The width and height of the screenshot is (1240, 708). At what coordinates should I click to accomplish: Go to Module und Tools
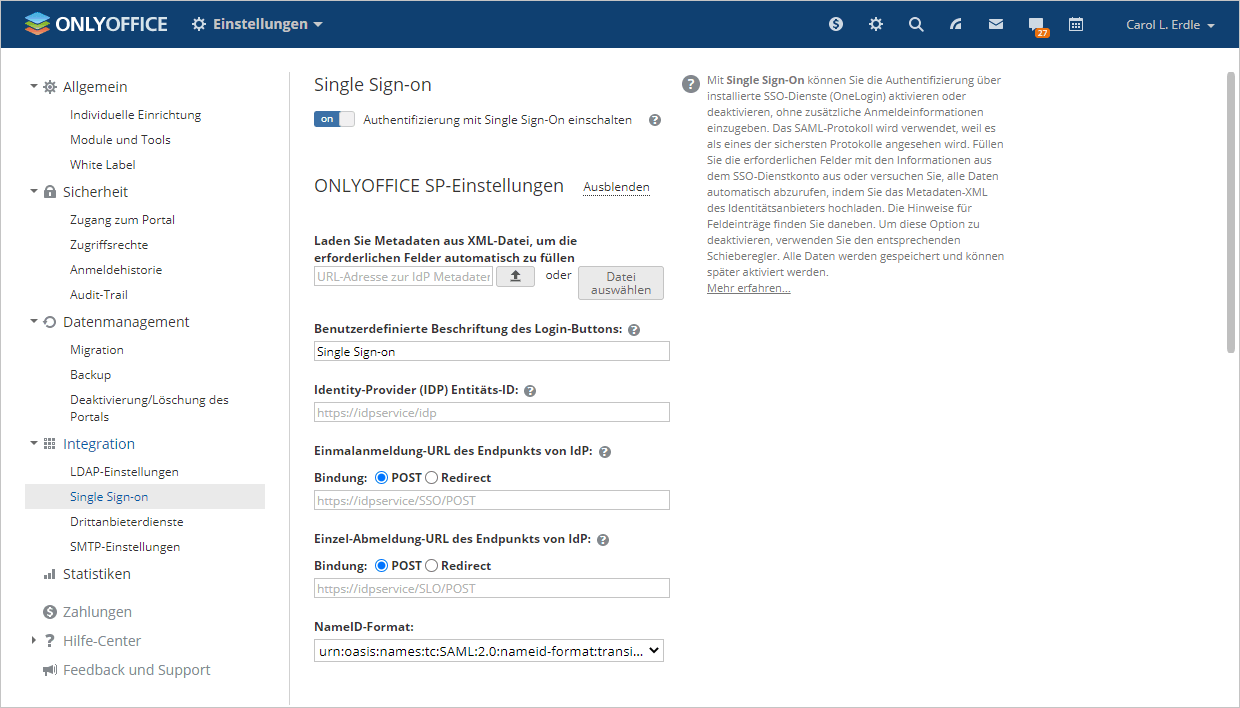(120, 140)
